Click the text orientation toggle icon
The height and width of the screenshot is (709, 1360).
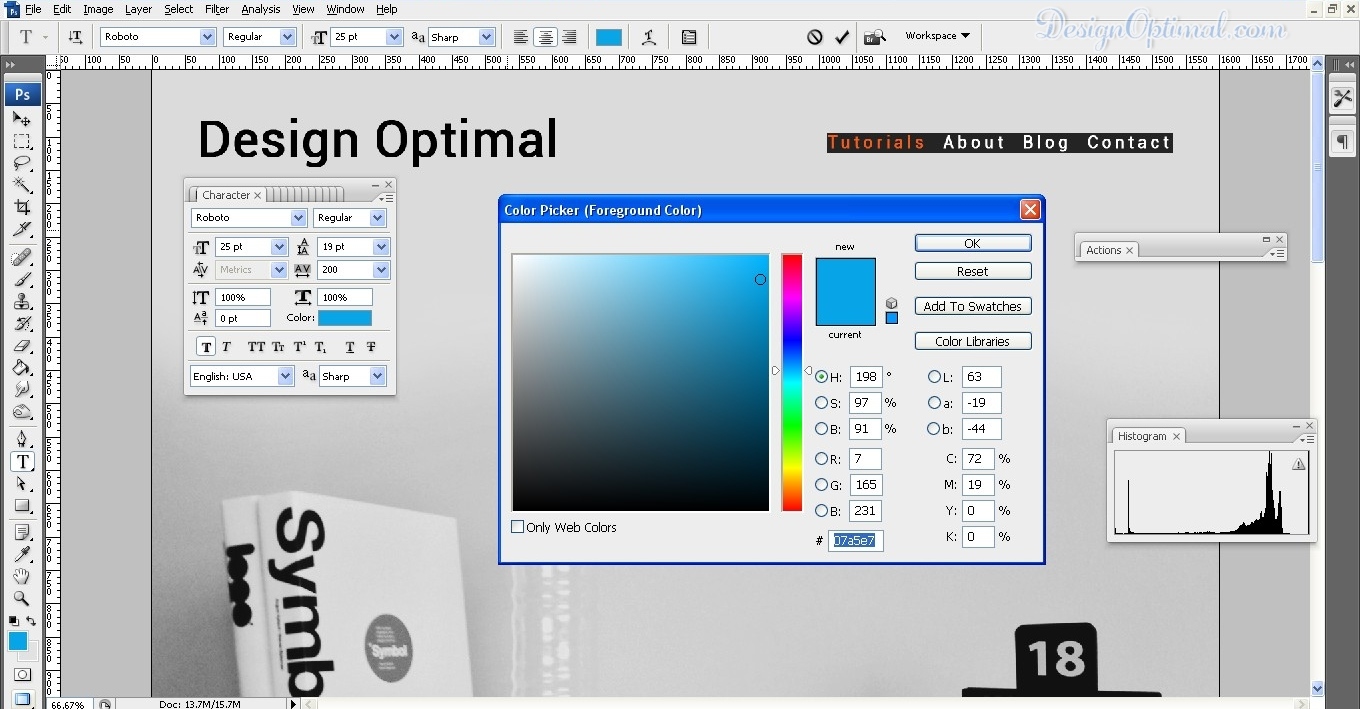click(x=75, y=37)
